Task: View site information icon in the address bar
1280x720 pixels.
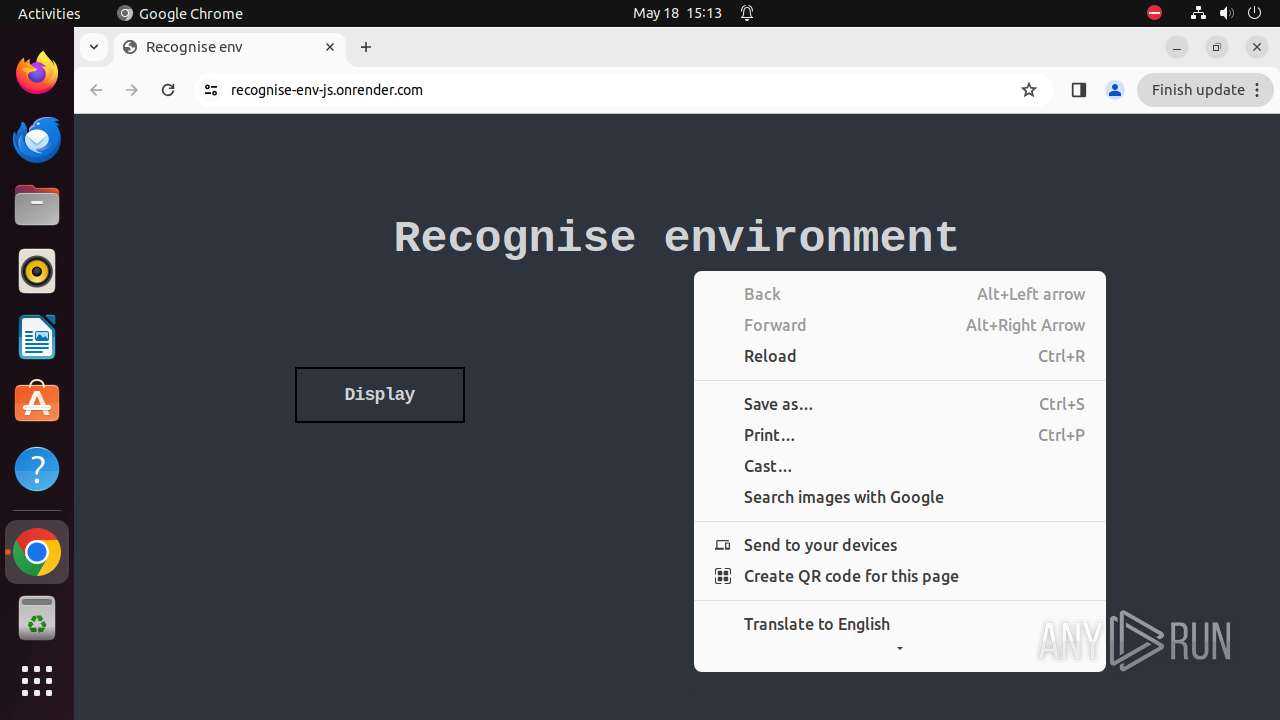Action: 210,90
